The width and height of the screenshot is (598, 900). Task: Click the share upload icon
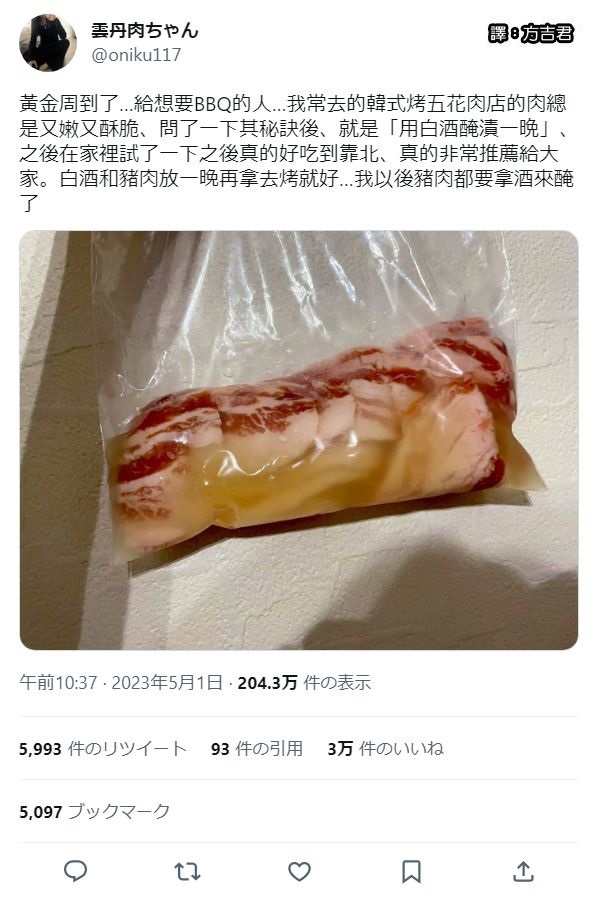[x=523, y=871]
